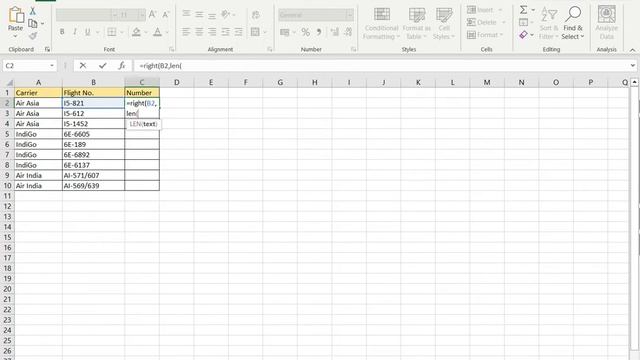The width and height of the screenshot is (640, 360).
Task: Click cell B8 containing 6E-6137
Action: 93,165
